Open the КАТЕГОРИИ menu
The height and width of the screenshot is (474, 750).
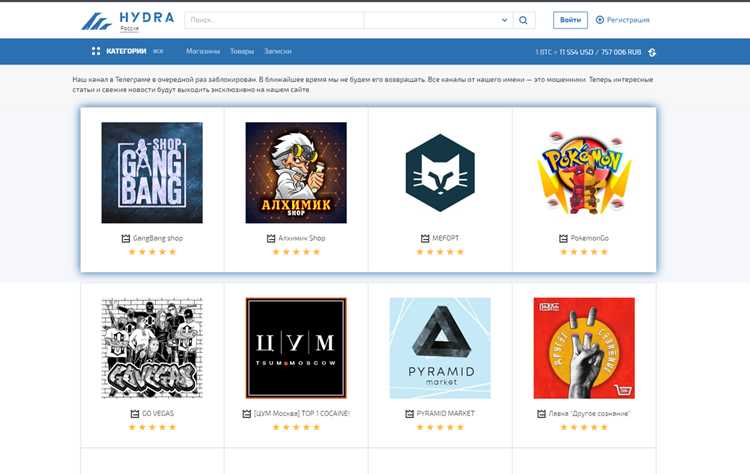(x=126, y=51)
